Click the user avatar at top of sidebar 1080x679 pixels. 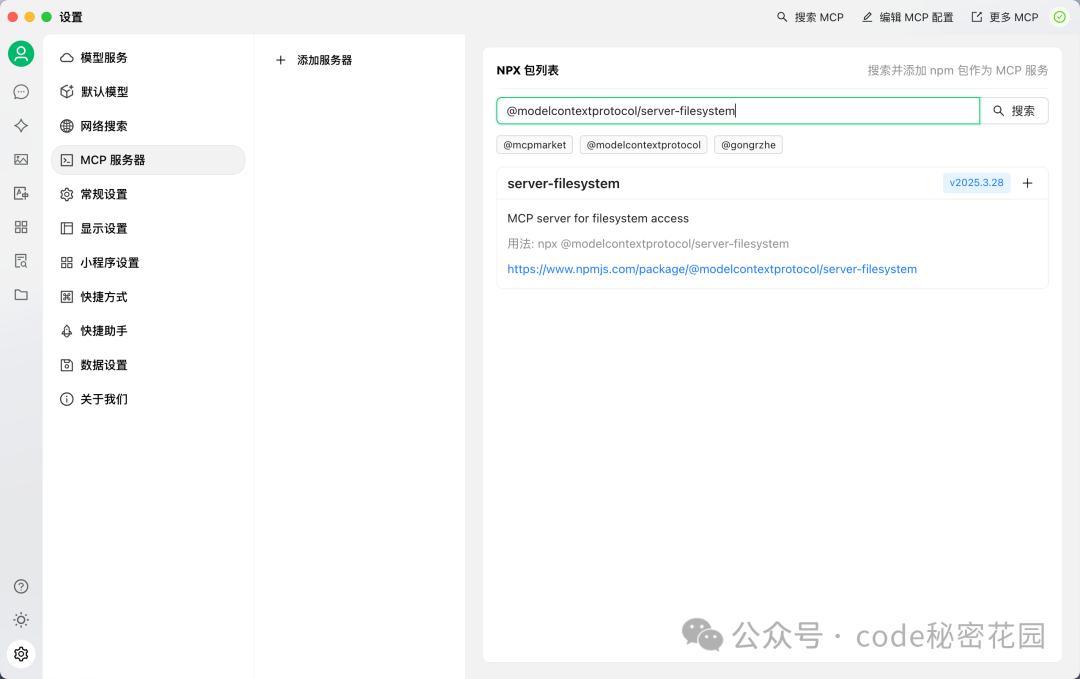(21, 54)
